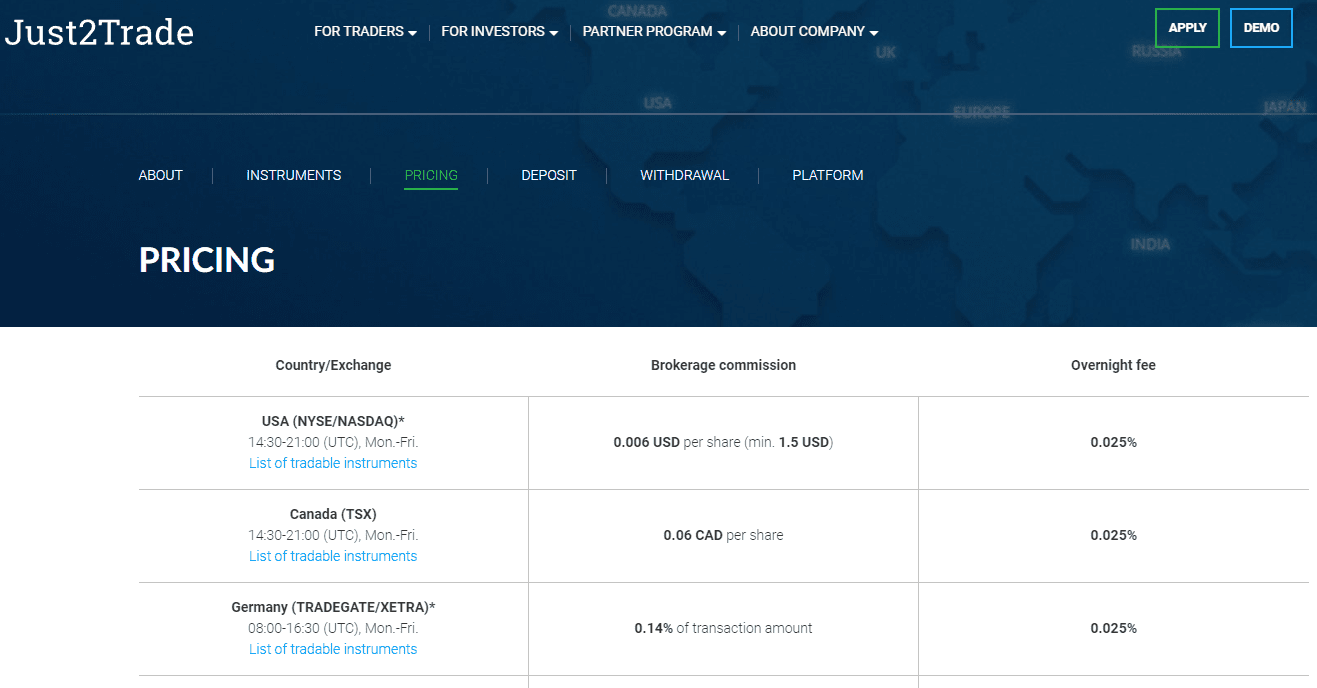Click the Overnight fee column header
1317x688 pixels.
[x=1113, y=365]
